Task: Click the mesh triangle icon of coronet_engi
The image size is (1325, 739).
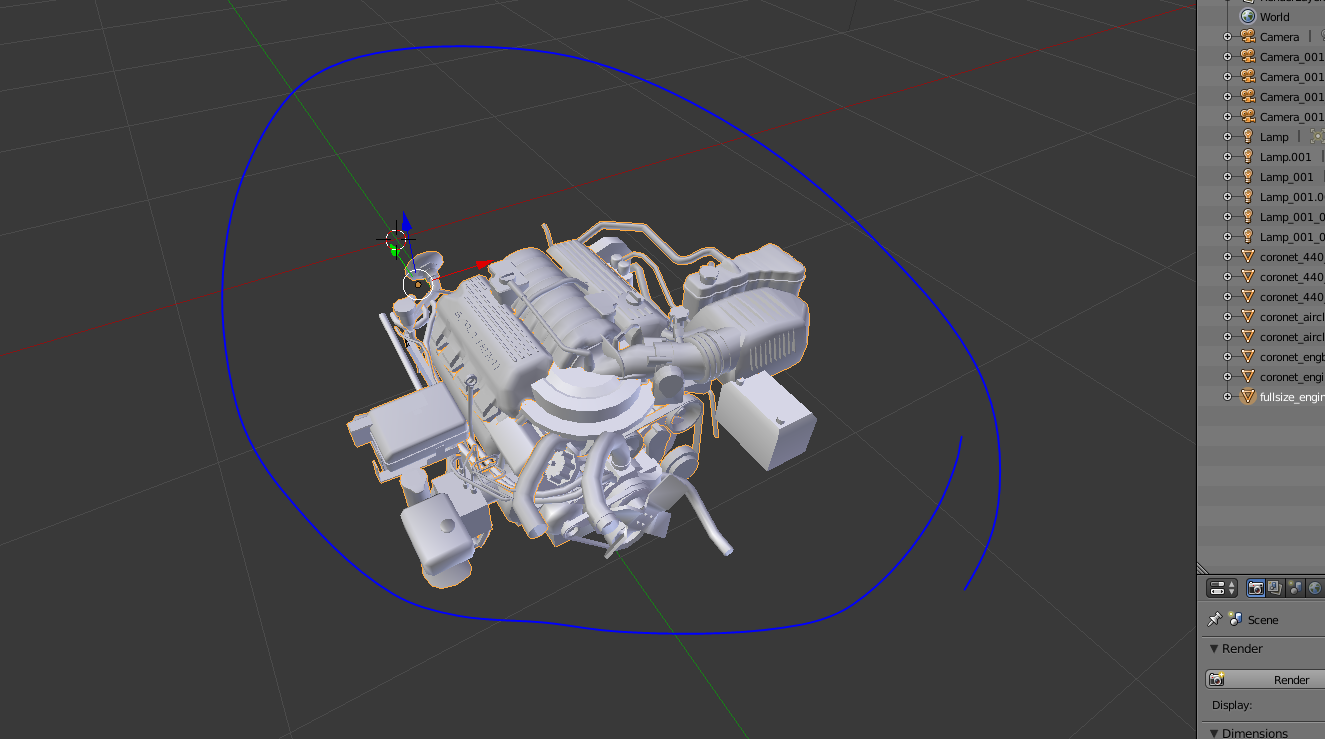Action: [1248, 376]
